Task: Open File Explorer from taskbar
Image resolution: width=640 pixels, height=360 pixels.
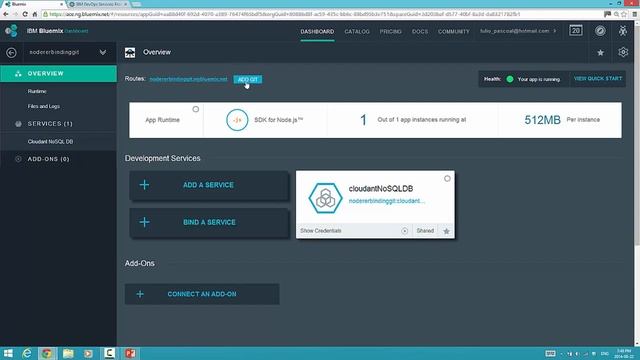Action: (68, 353)
